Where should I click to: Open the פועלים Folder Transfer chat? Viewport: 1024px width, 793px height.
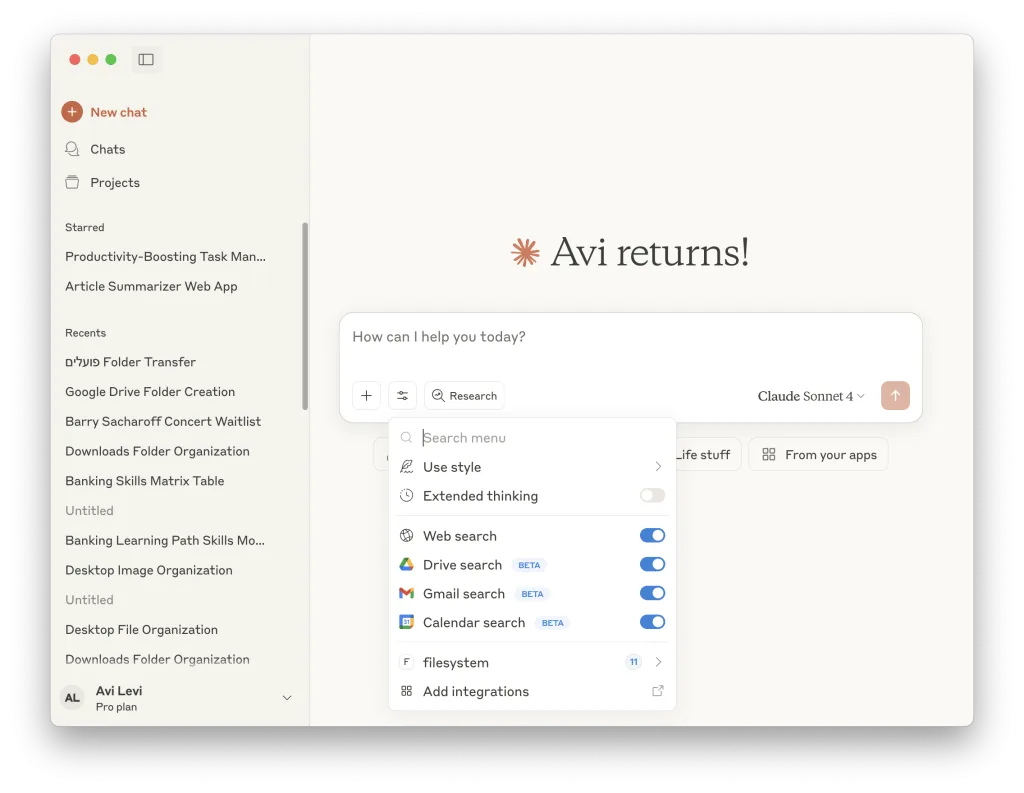[130, 362]
